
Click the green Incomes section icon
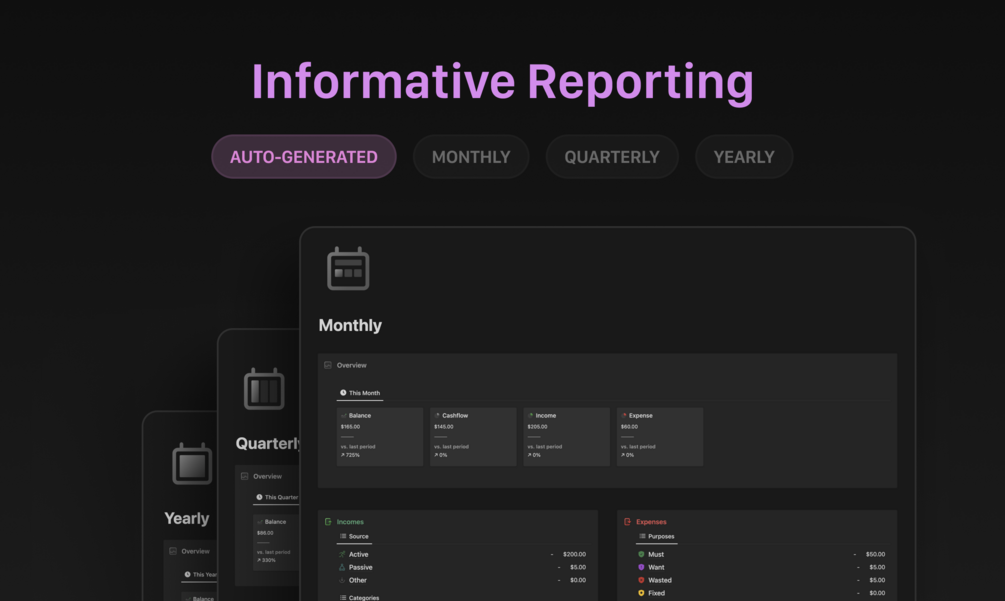coord(328,522)
